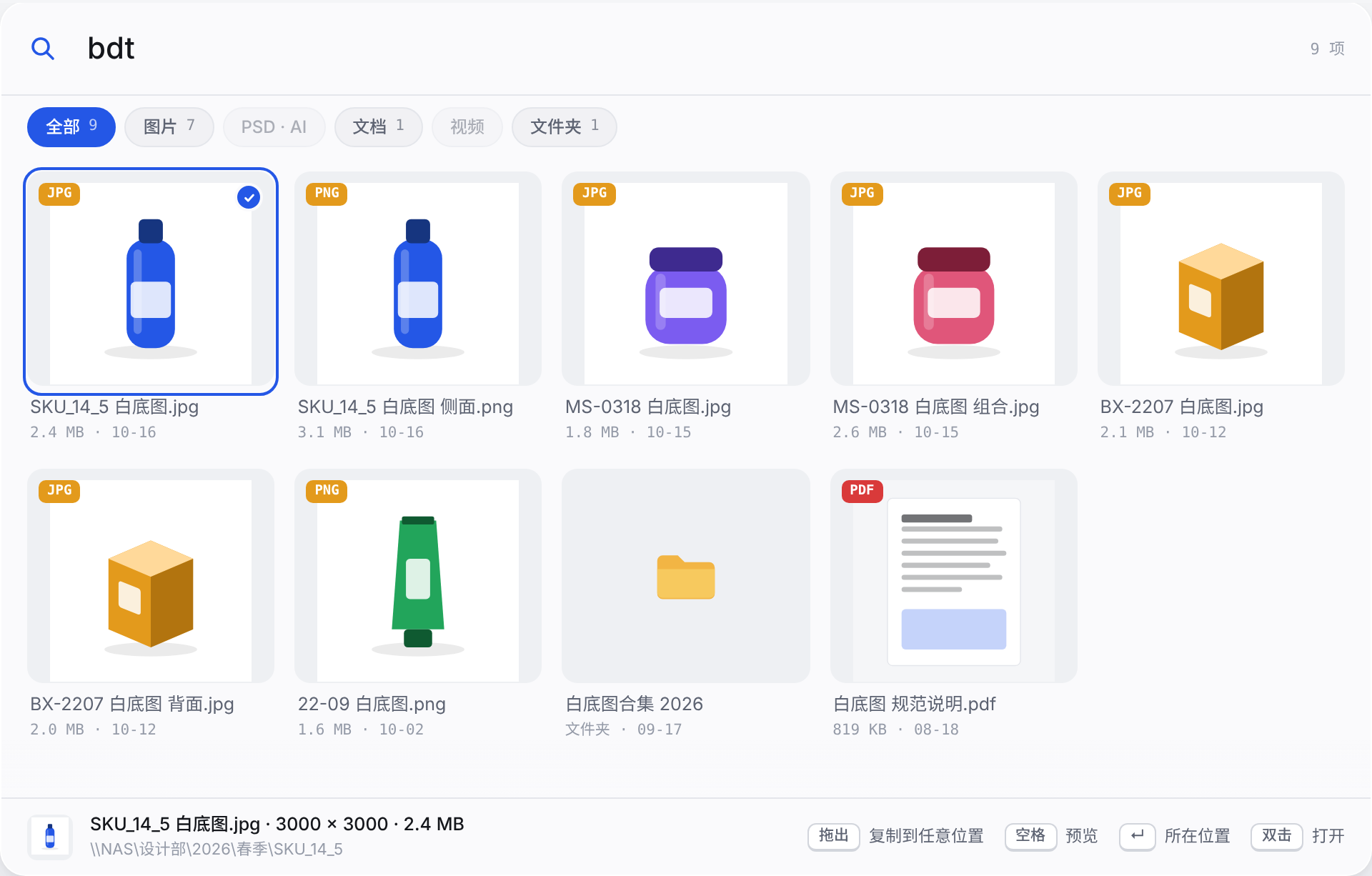Click the PNG badge on SKU_14_5 白底图 侧面.png
The image size is (1372, 876).
tap(327, 193)
